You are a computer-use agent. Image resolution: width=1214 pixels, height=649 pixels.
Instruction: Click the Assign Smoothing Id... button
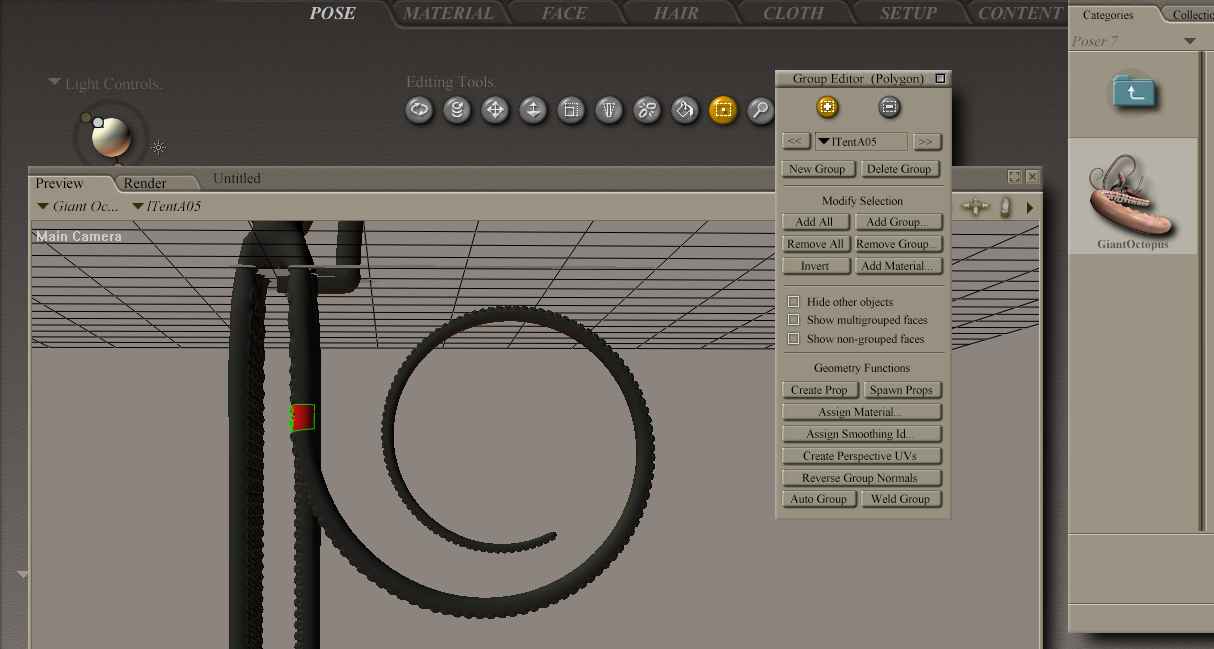(861, 434)
